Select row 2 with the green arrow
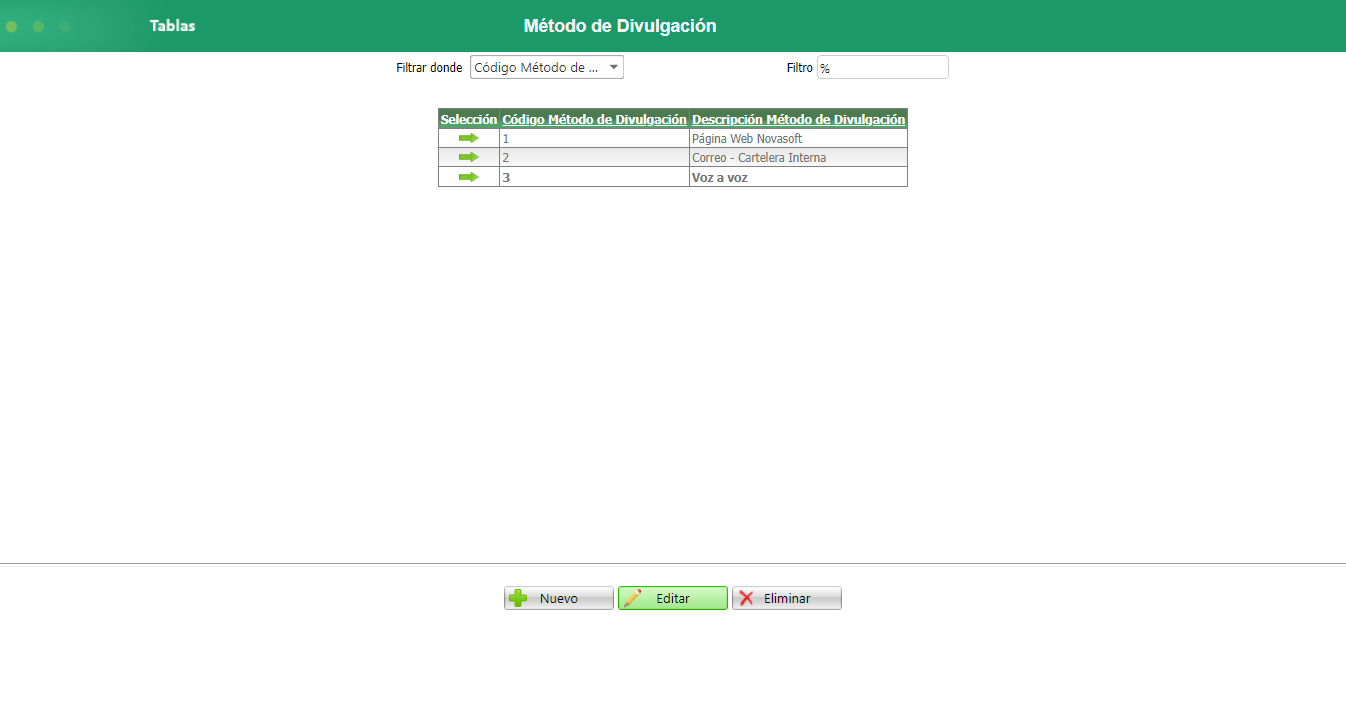This screenshot has height=714, width=1346. click(x=468, y=157)
